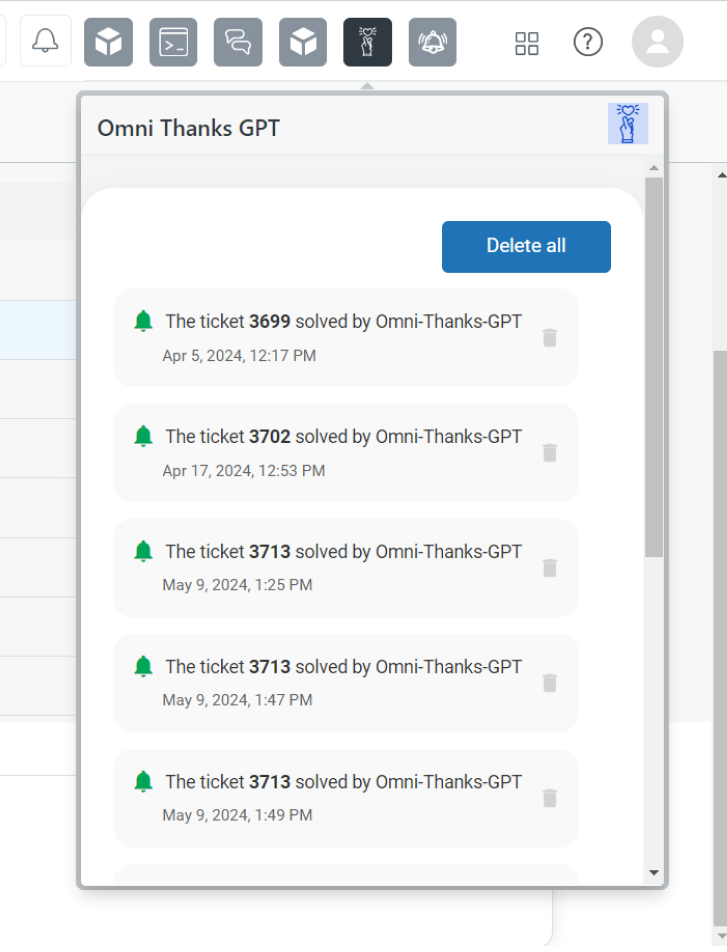This screenshot has width=727, height=952.
Task: Click the panel scrollbar up arrow
Action: [654, 168]
